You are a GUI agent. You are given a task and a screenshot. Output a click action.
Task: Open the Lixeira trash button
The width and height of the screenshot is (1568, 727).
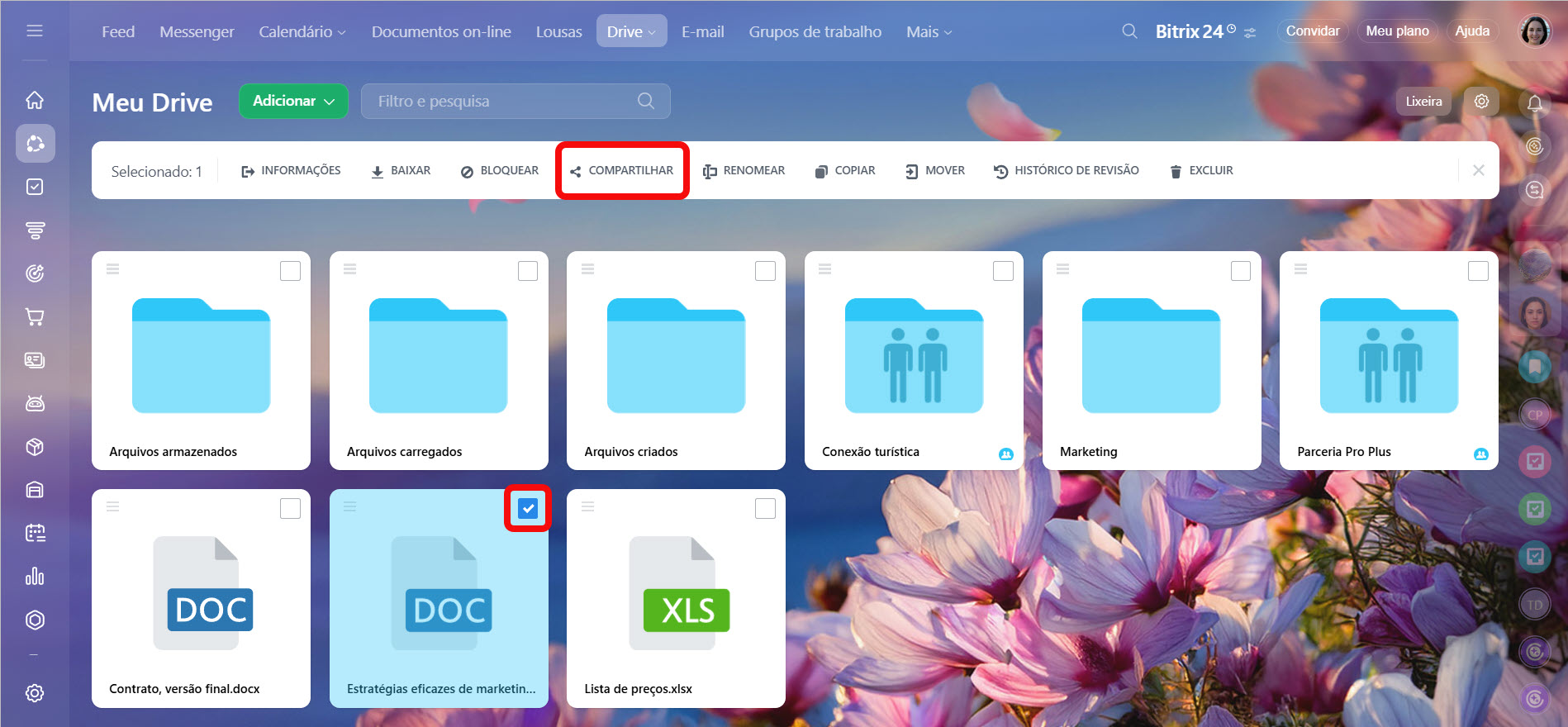pyautogui.click(x=1423, y=101)
